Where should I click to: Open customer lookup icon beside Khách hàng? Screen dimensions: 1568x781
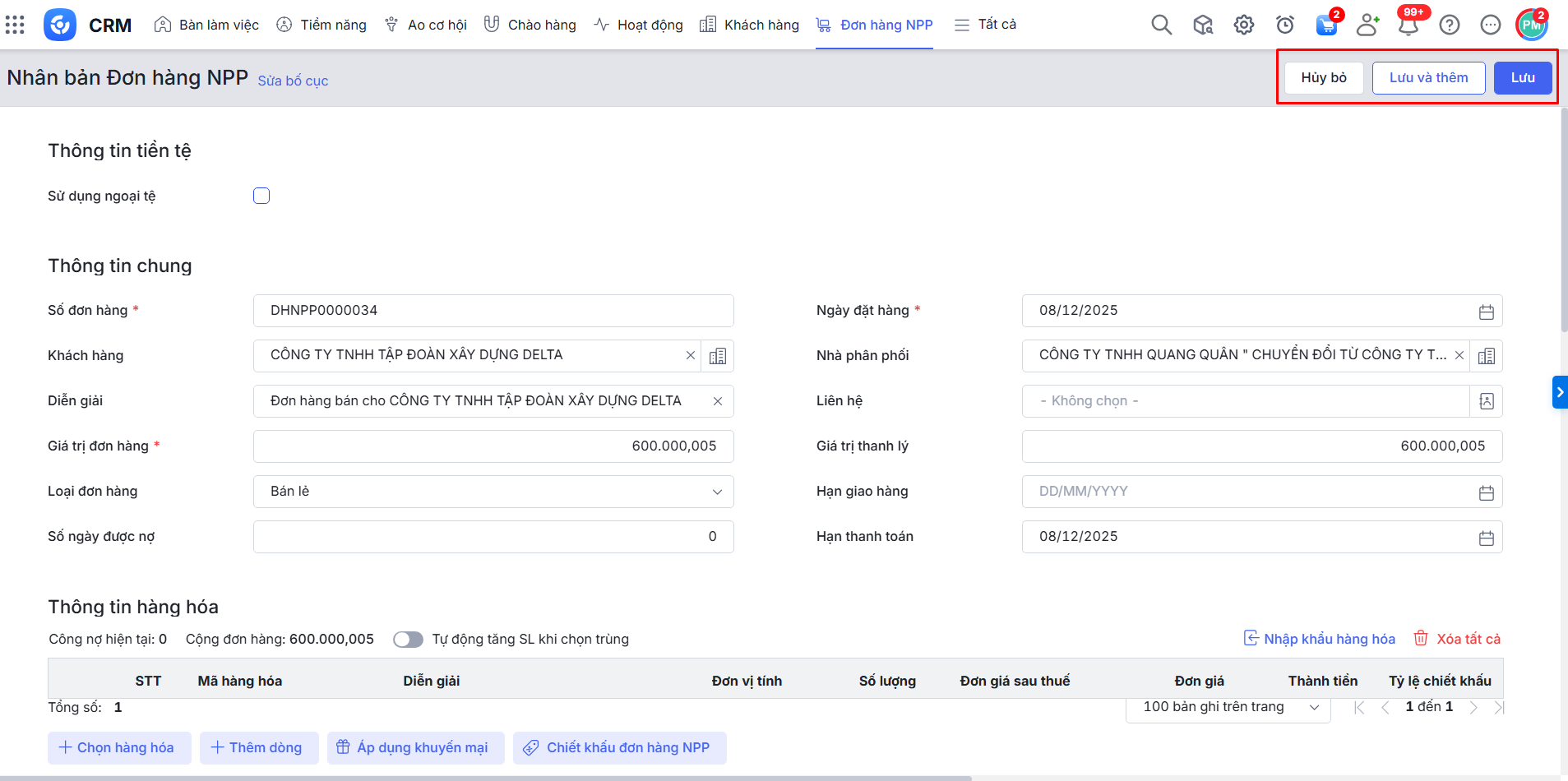click(717, 356)
